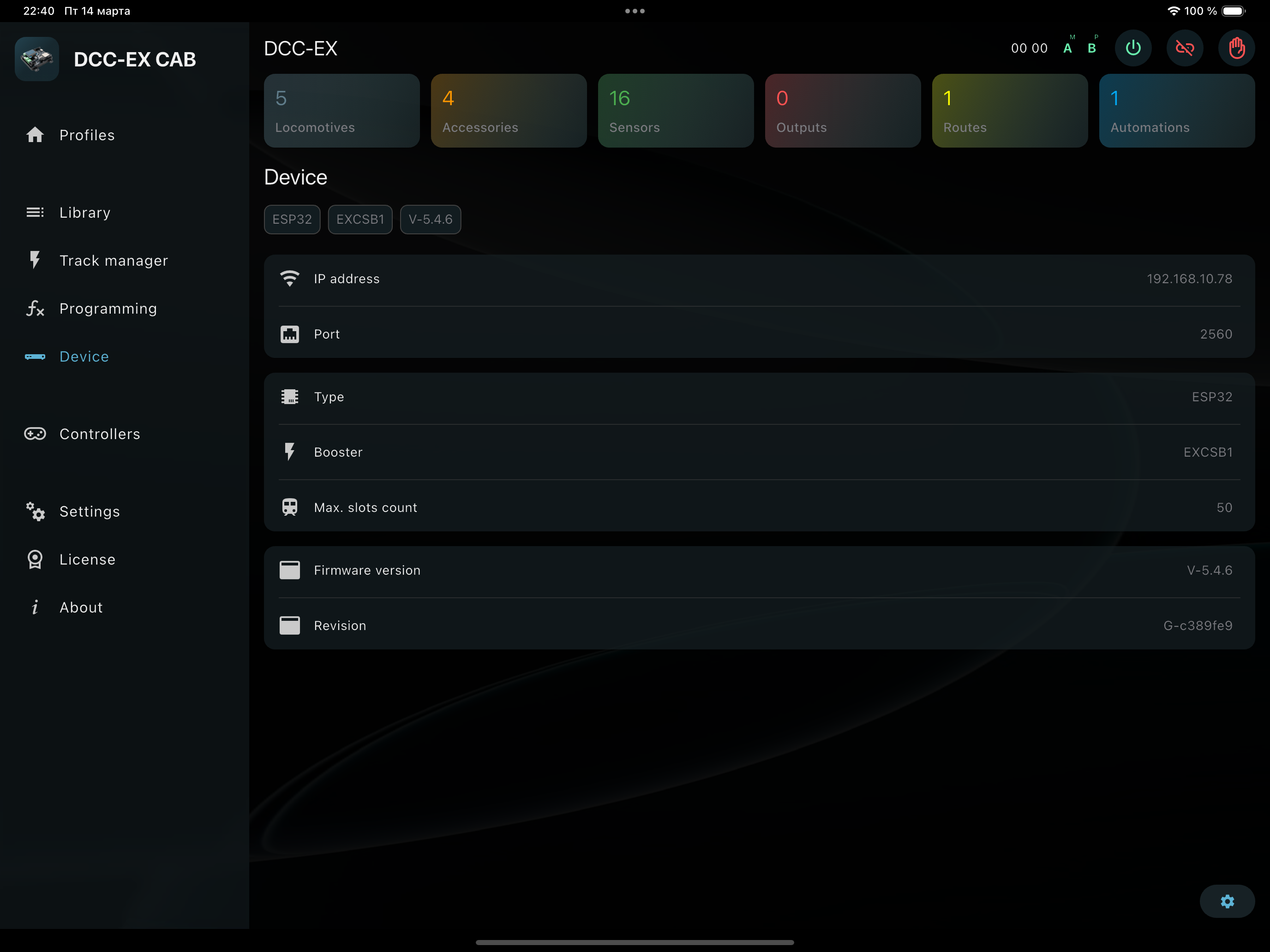The height and width of the screenshot is (952, 1270).
Task: Click Firmware version value V-5.4.6
Action: pyautogui.click(x=1210, y=570)
